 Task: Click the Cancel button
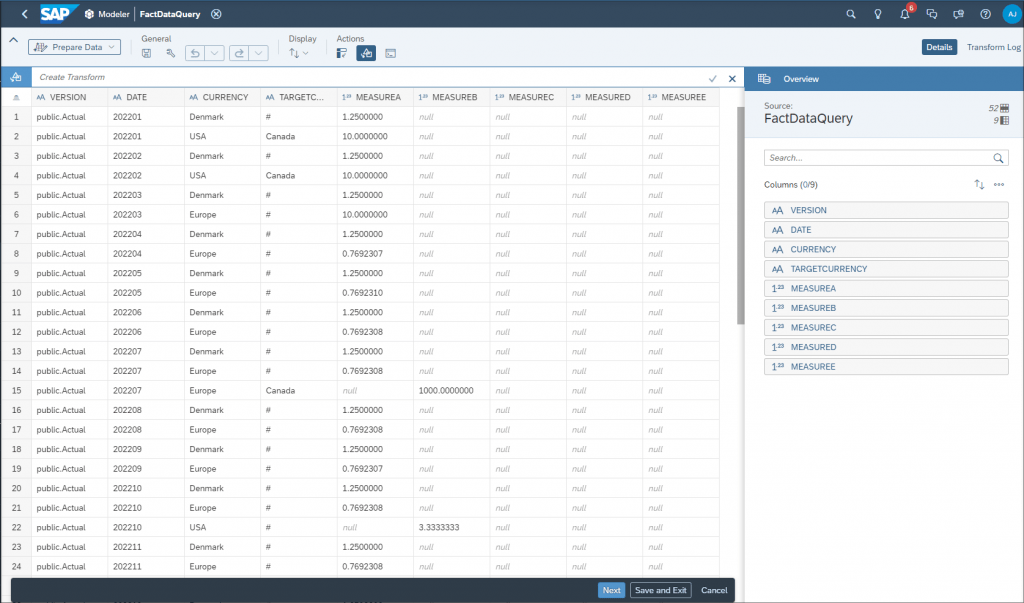(714, 590)
